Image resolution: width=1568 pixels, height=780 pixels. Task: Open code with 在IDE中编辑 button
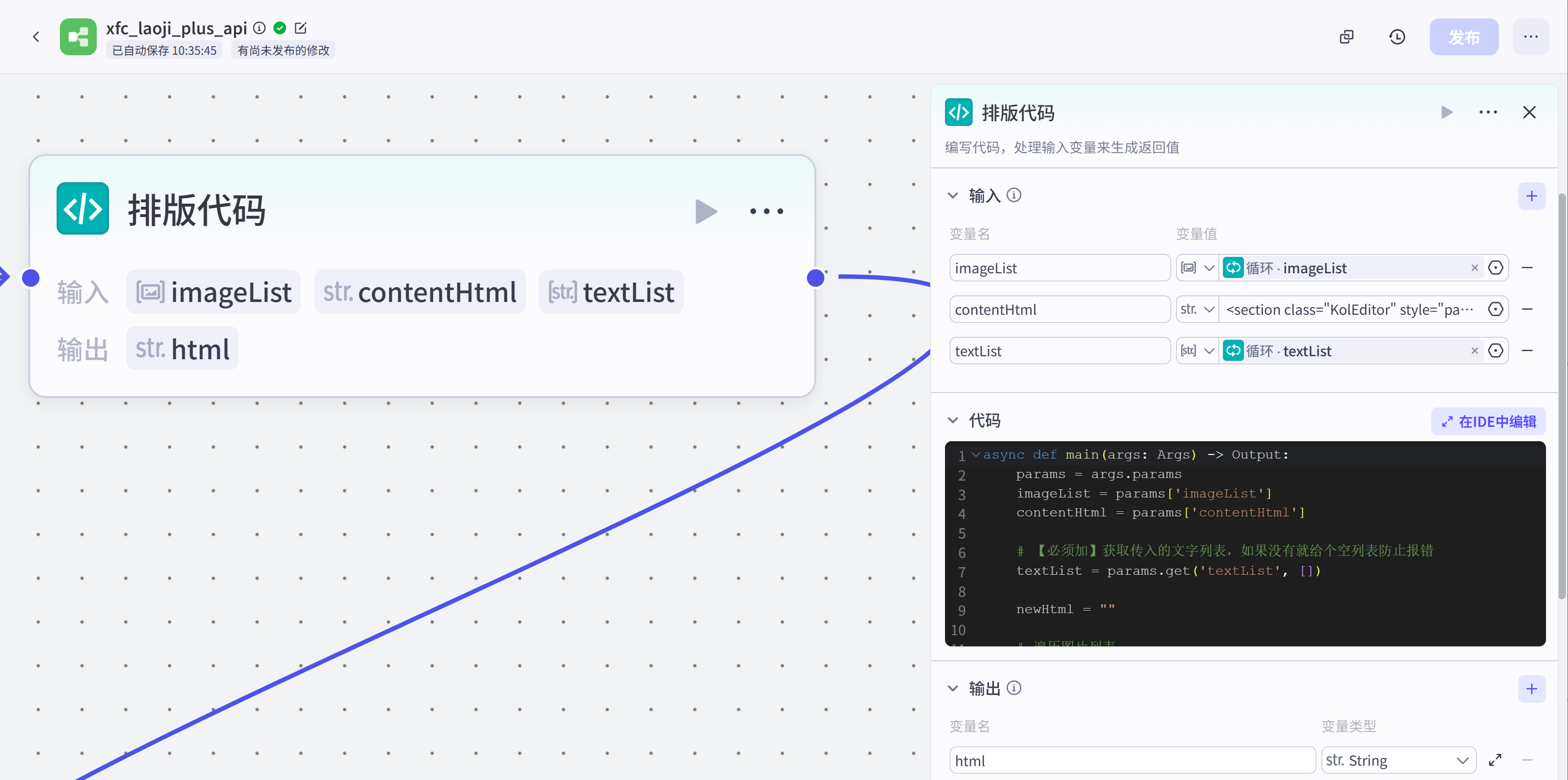(x=1488, y=421)
